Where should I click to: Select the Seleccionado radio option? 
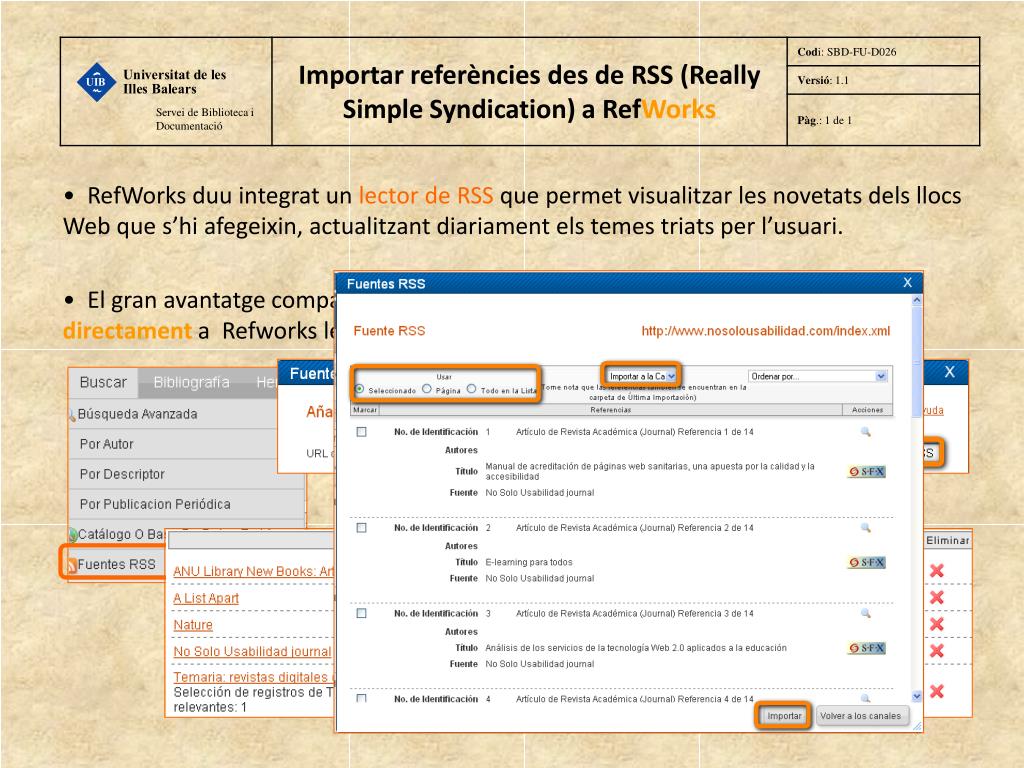point(359,389)
